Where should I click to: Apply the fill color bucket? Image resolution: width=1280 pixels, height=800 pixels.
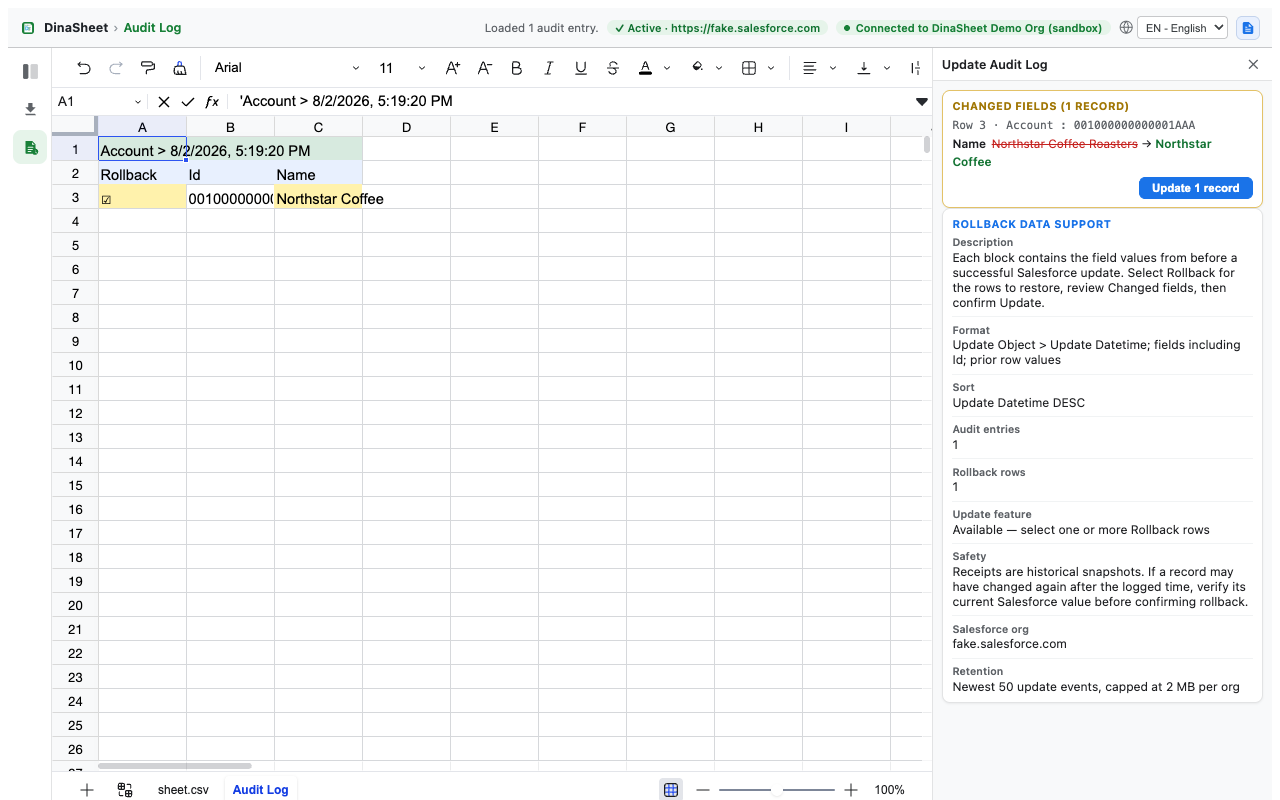tap(697, 68)
